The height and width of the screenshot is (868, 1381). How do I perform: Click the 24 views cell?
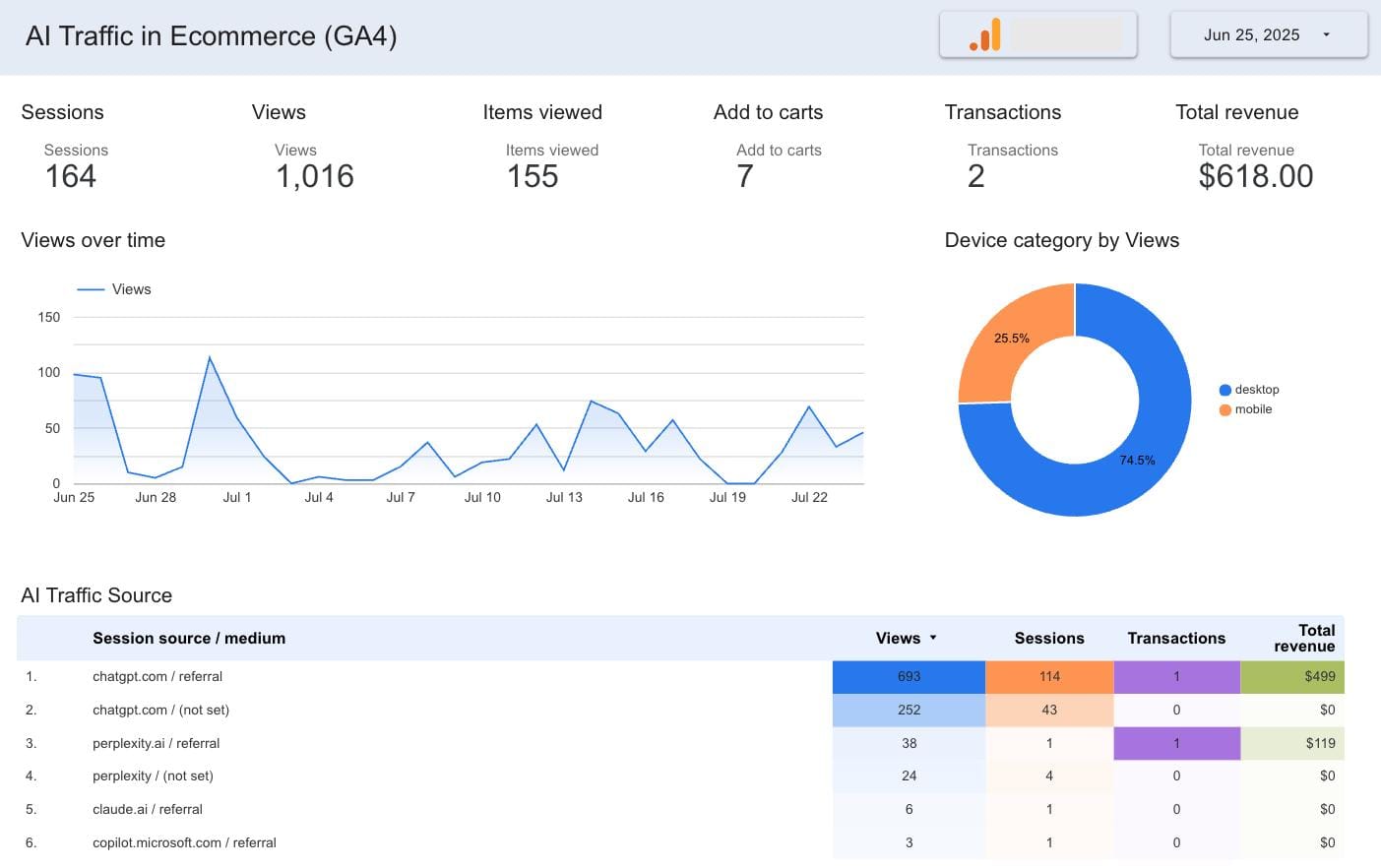909,776
